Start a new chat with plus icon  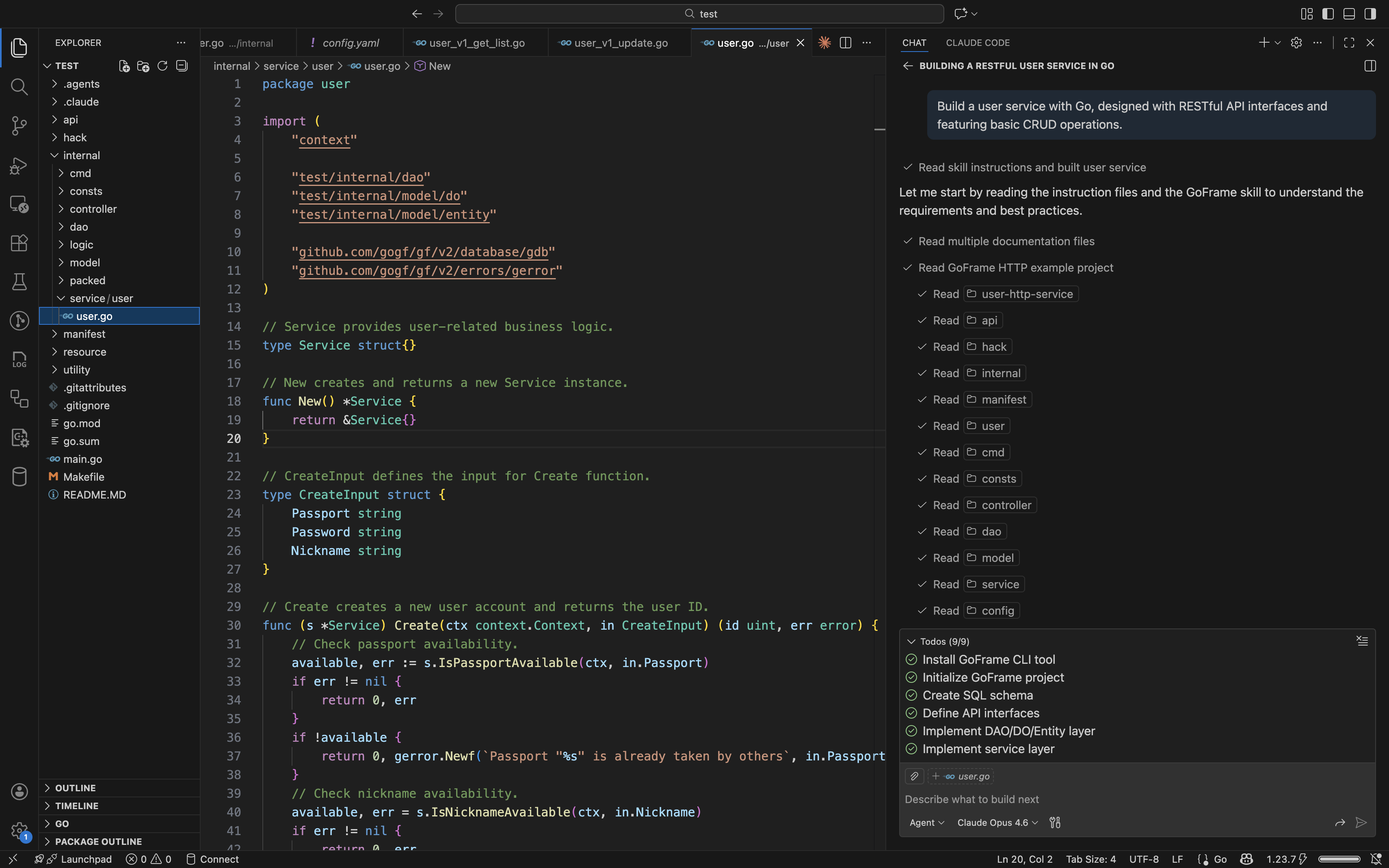pyautogui.click(x=1264, y=43)
